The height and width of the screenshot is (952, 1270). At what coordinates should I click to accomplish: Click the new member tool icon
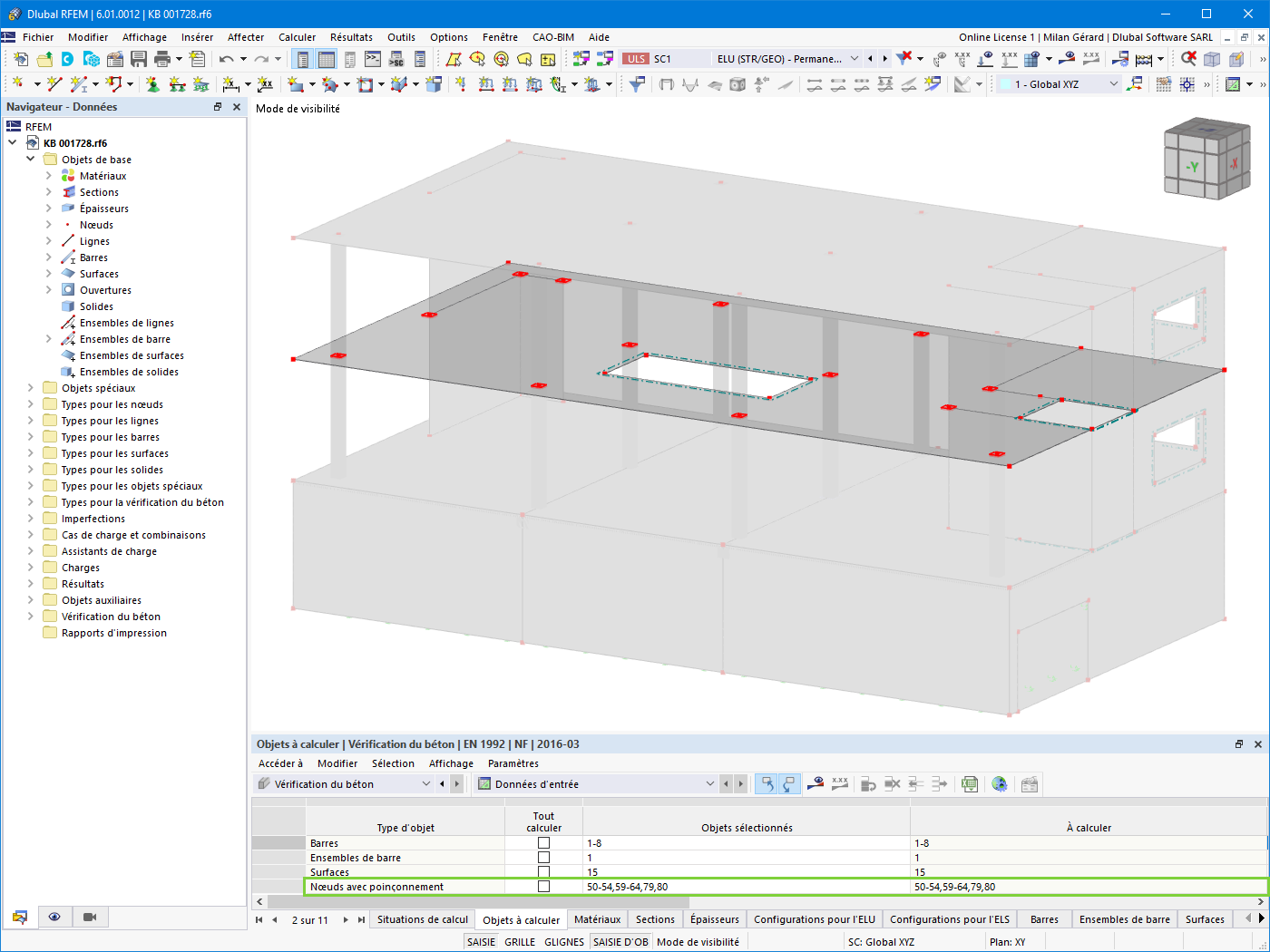(x=79, y=84)
